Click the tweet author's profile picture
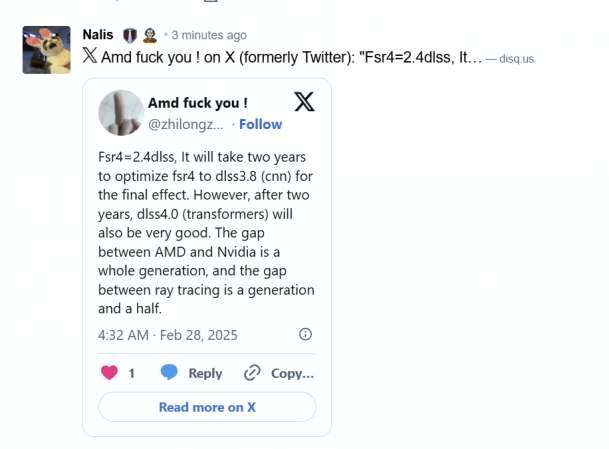The width and height of the screenshot is (609, 449). pos(120,112)
